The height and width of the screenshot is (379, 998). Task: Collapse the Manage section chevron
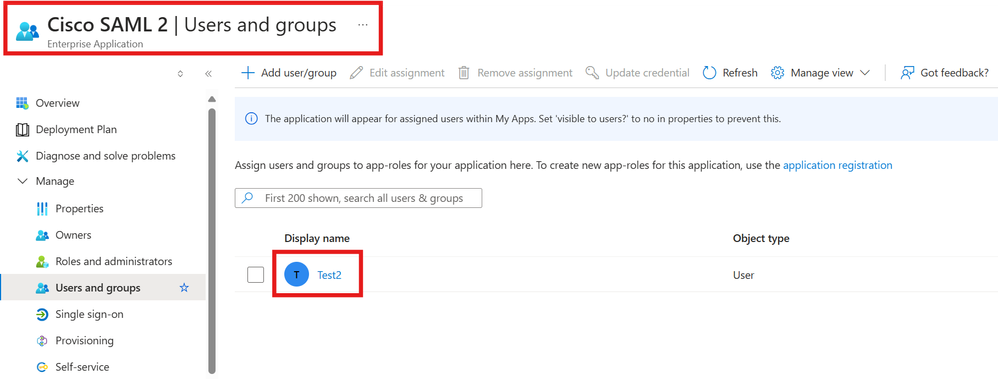(23, 182)
